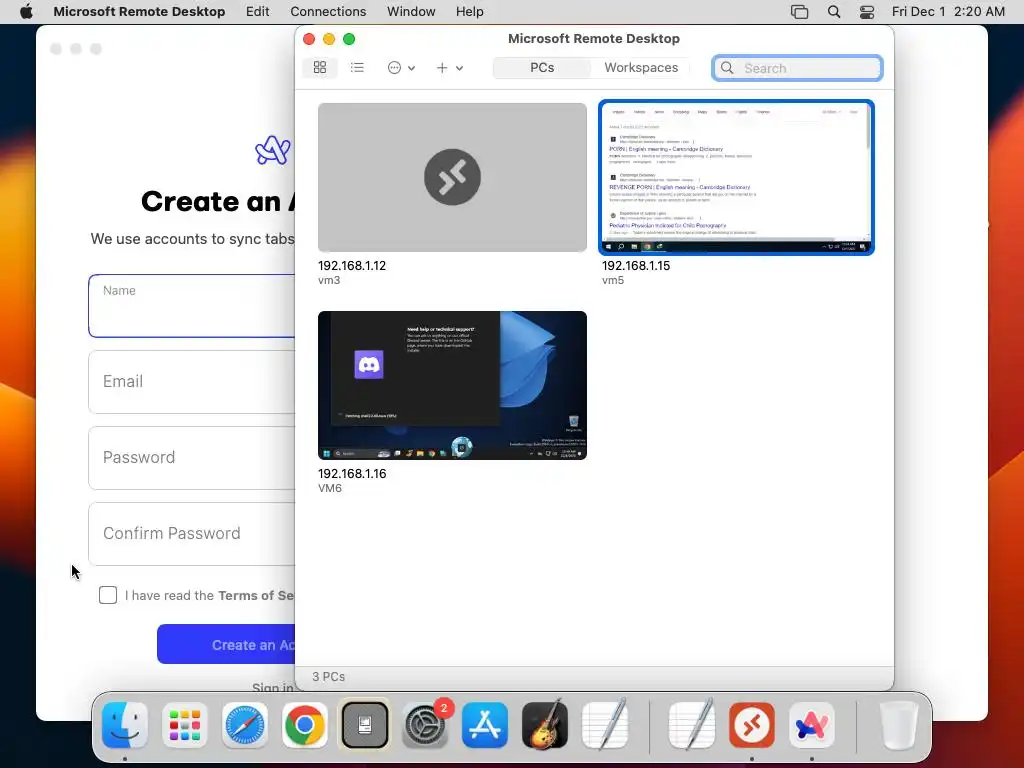Viewport: 1024px width, 768px height.
Task: Open the Edit menu
Action: click(257, 12)
